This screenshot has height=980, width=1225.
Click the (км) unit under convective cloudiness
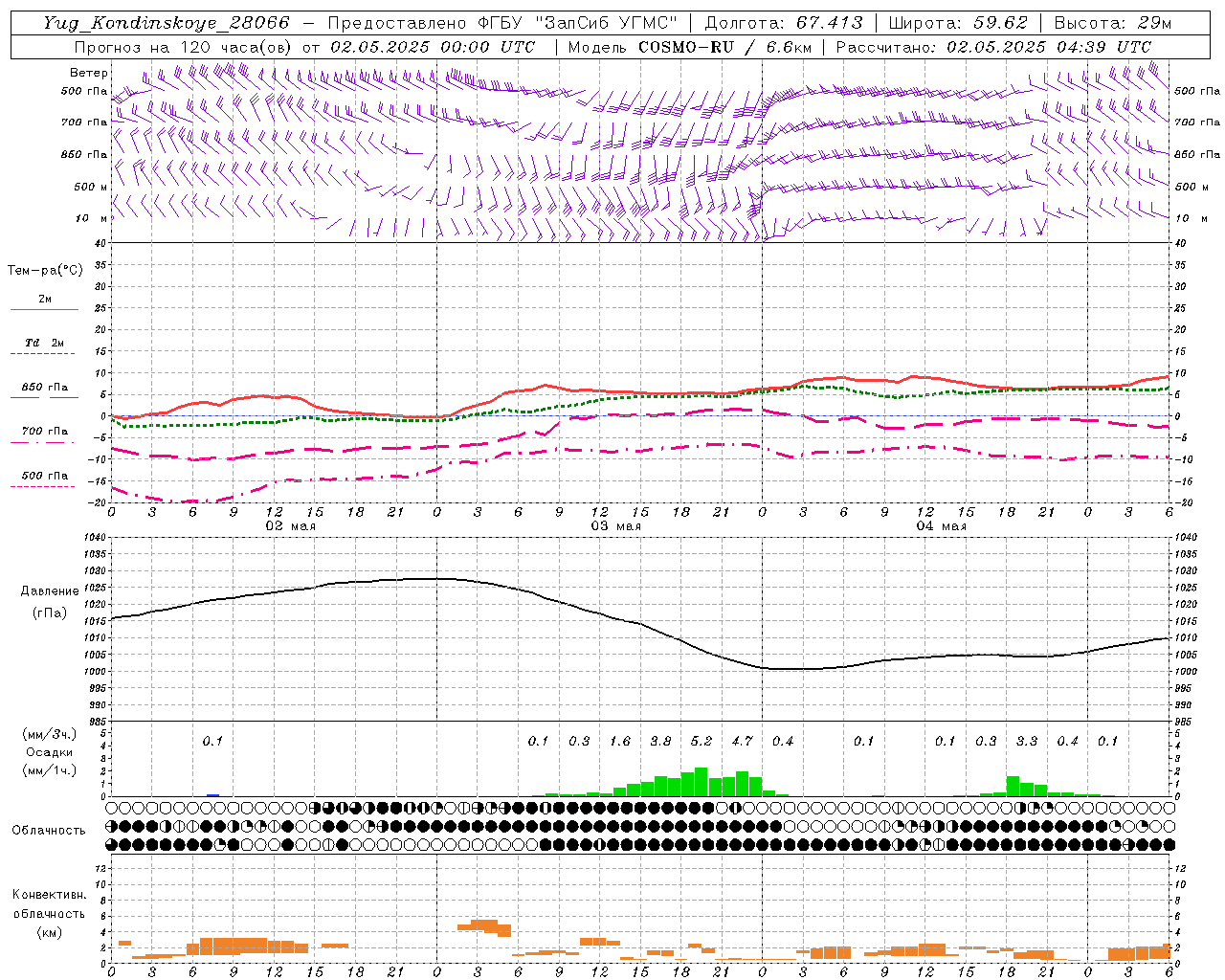tap(49, 932)
